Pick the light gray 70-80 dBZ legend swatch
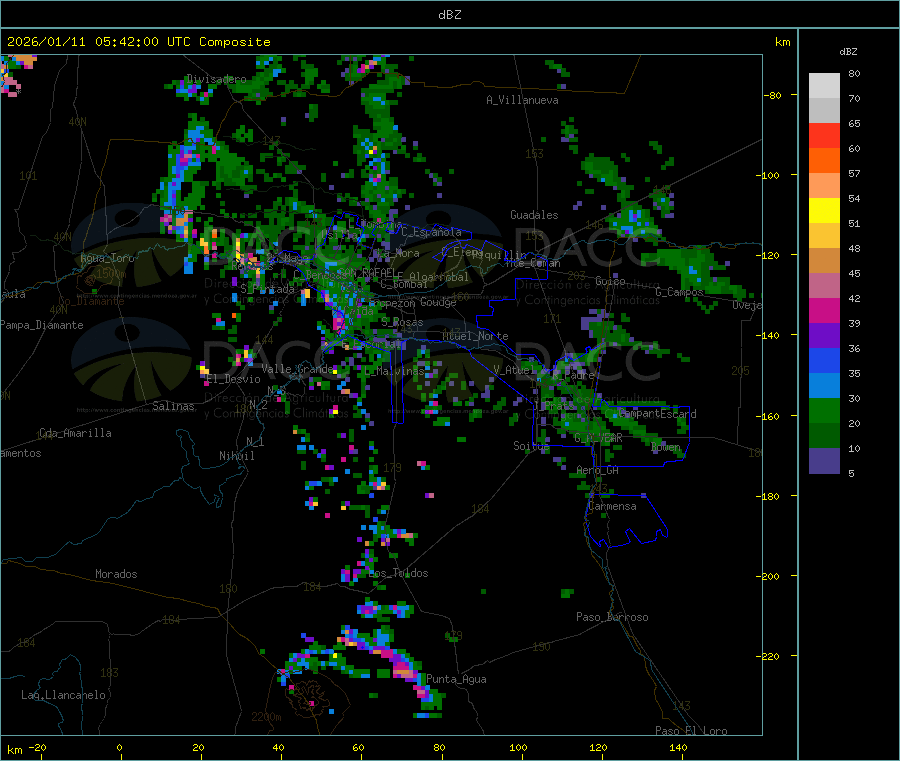Image resolution: width=900 pixels, height=761 pixels. point(824,86)
